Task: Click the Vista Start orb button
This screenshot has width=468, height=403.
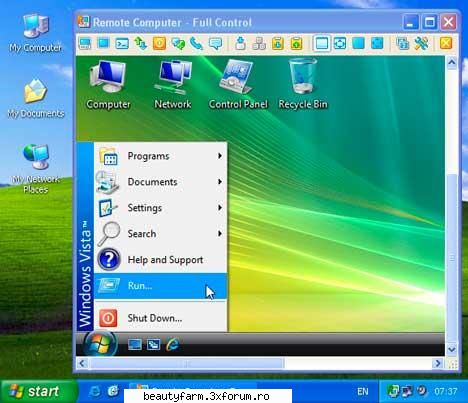Action: pyautogui.click(x=100, y=344)
